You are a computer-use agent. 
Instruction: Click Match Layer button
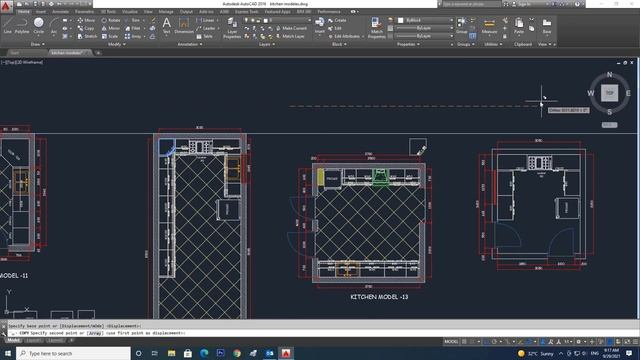[x=290, y=36]
